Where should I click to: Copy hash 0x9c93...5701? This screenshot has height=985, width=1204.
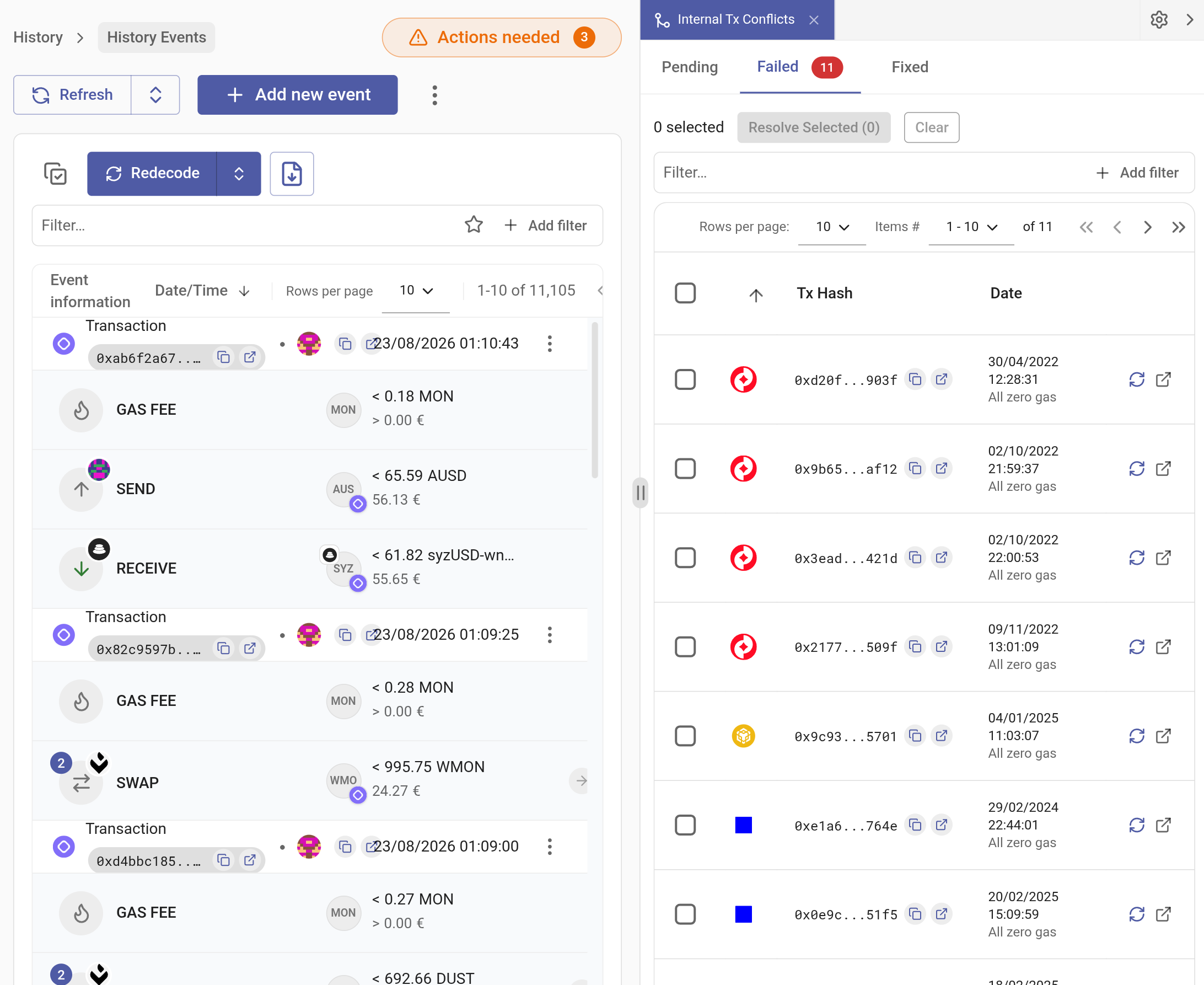[915, 736]
